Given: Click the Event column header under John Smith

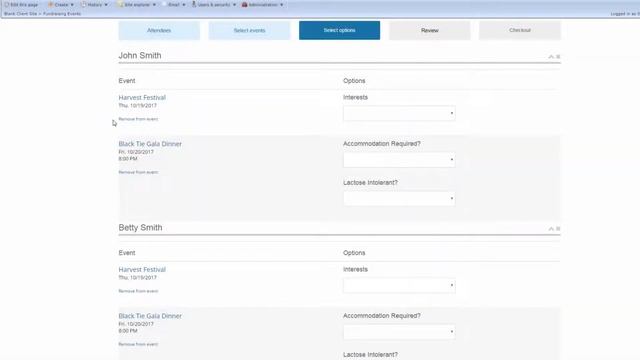Looking at the screenshot, I should pyautogui.click(x=127, y=81).
